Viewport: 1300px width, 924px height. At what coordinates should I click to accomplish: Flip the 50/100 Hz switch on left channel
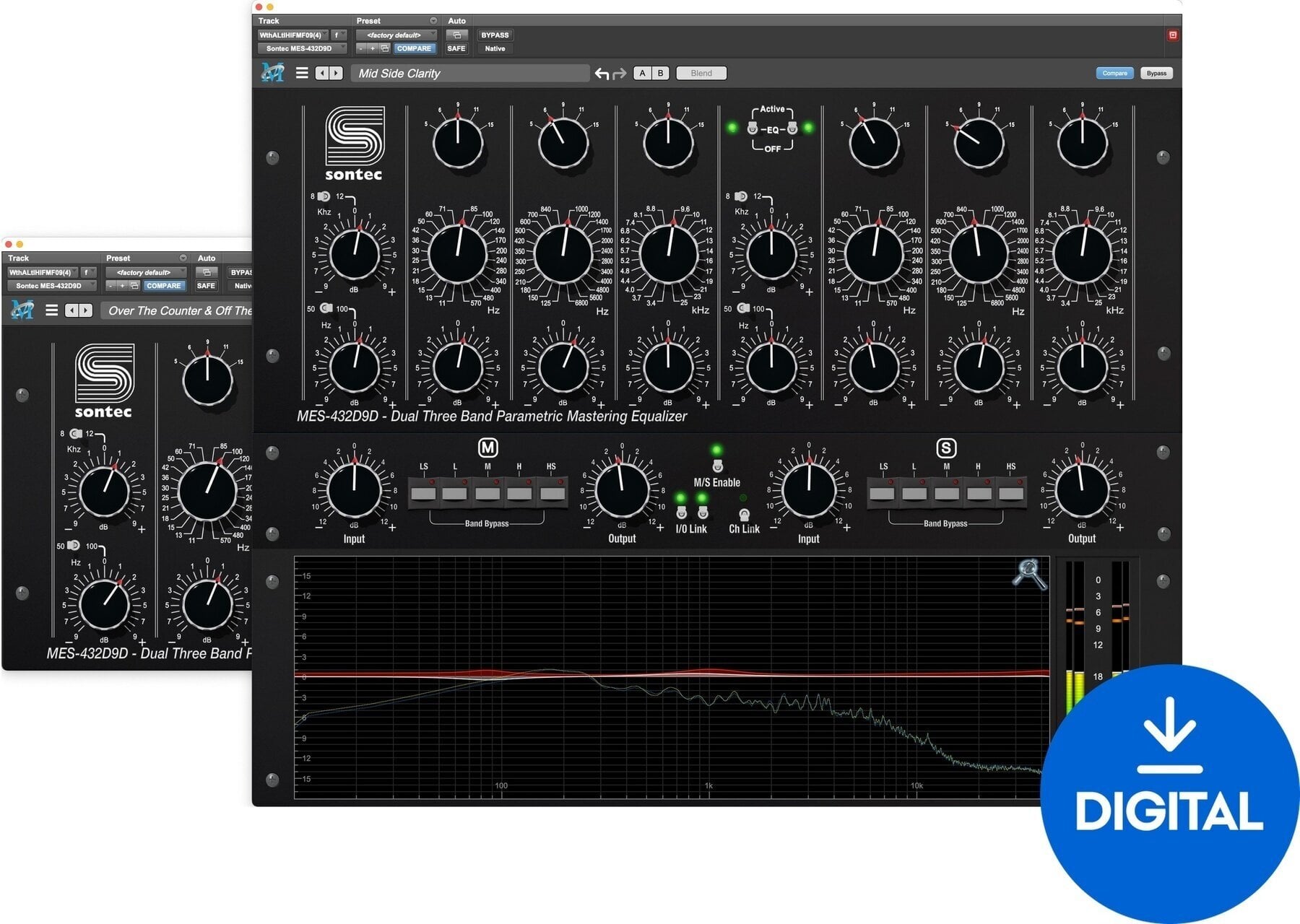326,308
